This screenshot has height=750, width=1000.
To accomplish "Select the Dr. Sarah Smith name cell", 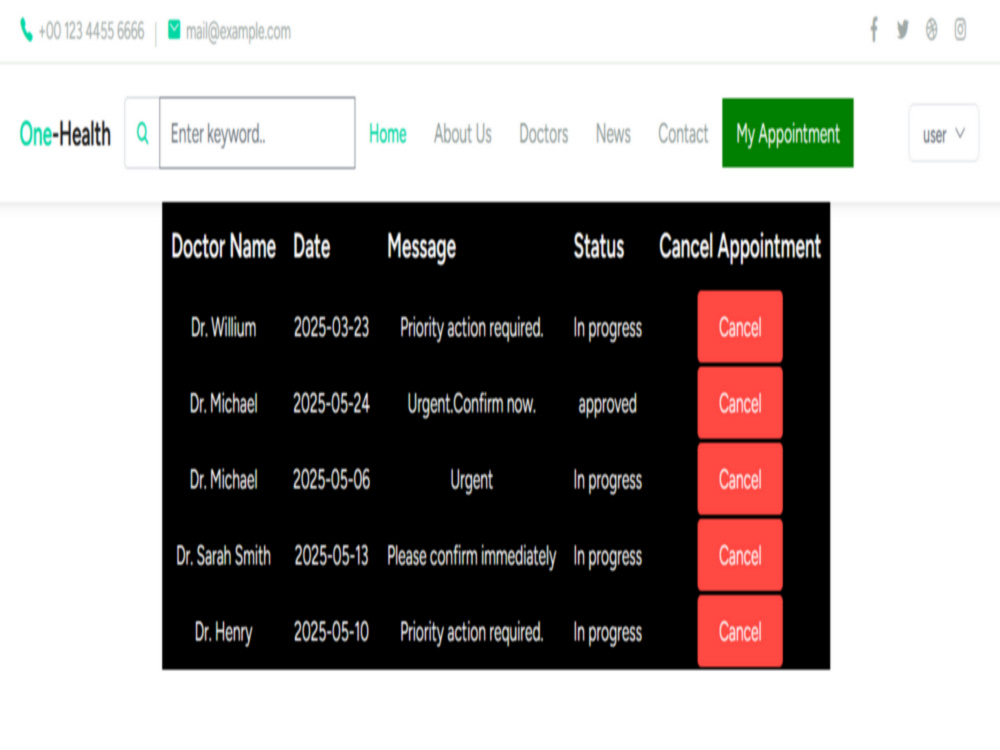I will (x=223, y=555).
